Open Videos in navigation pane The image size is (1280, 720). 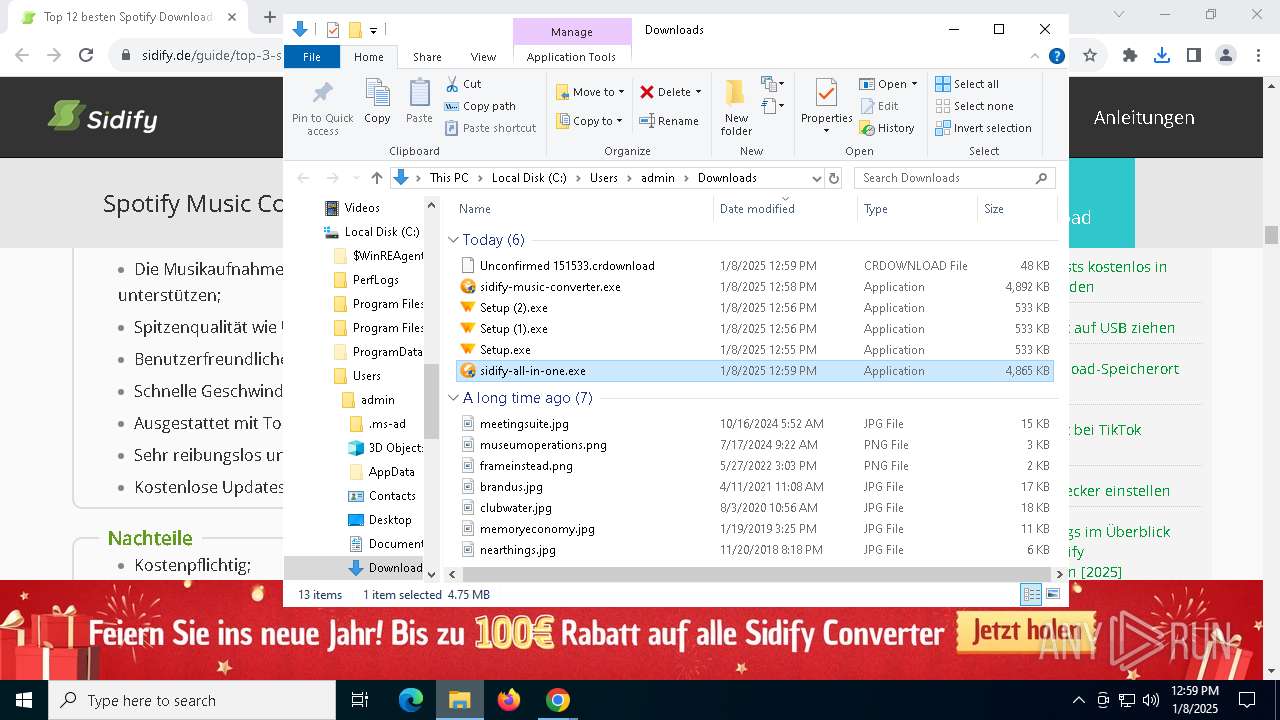[362, 208]
